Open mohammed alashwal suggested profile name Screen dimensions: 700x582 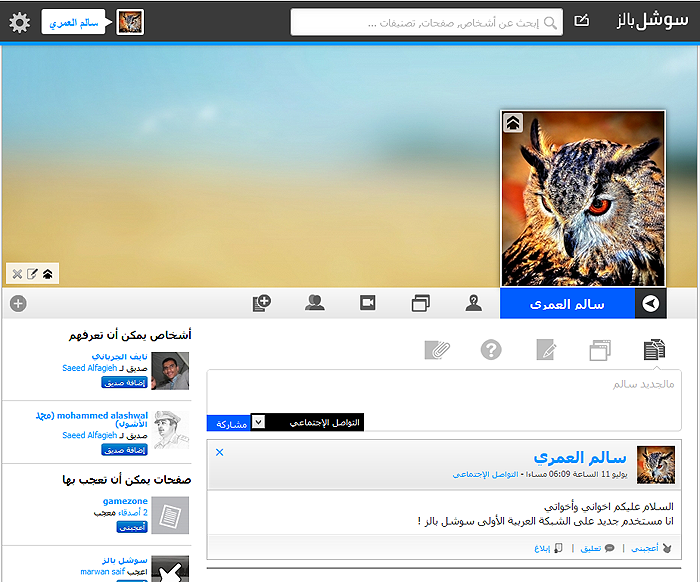point(92,420)
